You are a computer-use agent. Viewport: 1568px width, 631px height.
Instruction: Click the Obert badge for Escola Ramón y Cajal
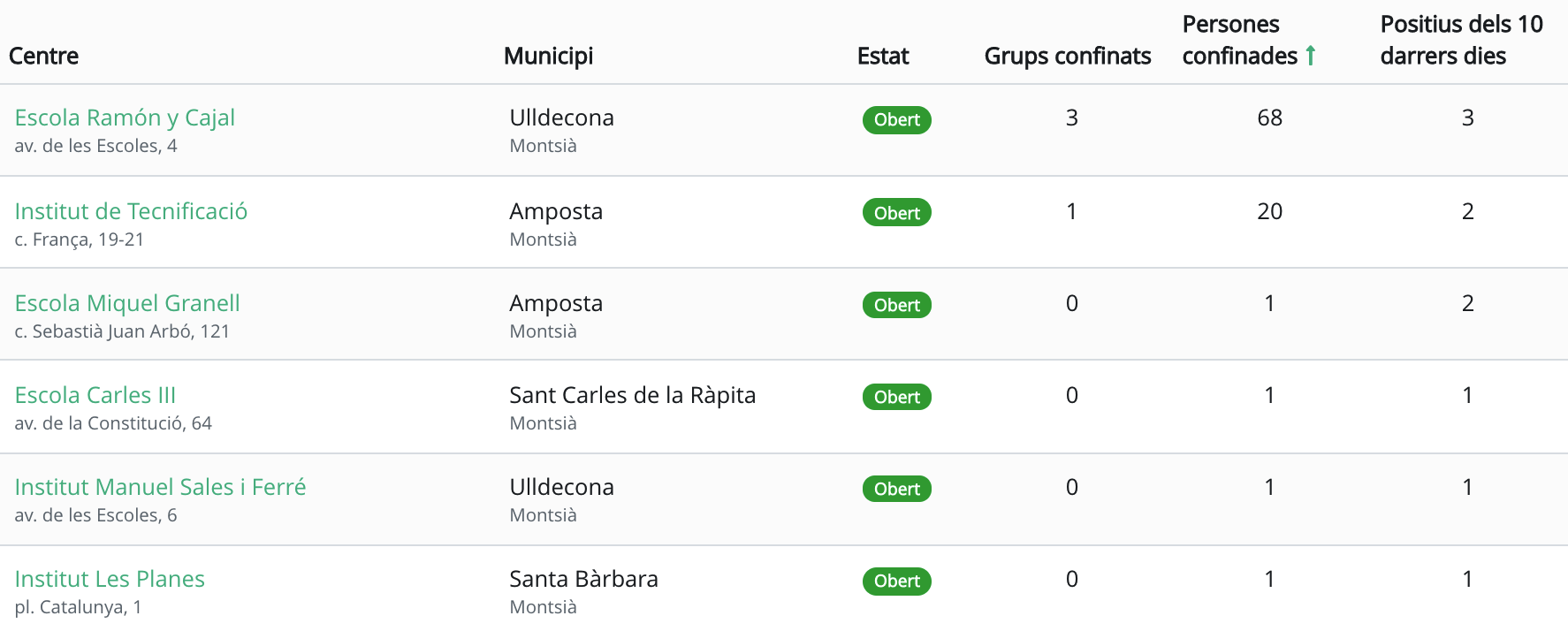tap(896, 120)
